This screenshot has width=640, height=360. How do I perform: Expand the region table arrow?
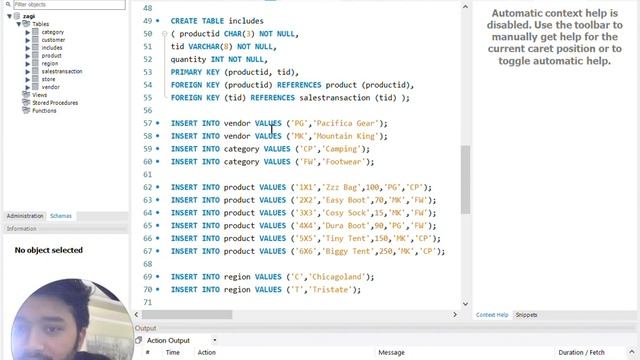pyautogui.click(x=28, y=64)
